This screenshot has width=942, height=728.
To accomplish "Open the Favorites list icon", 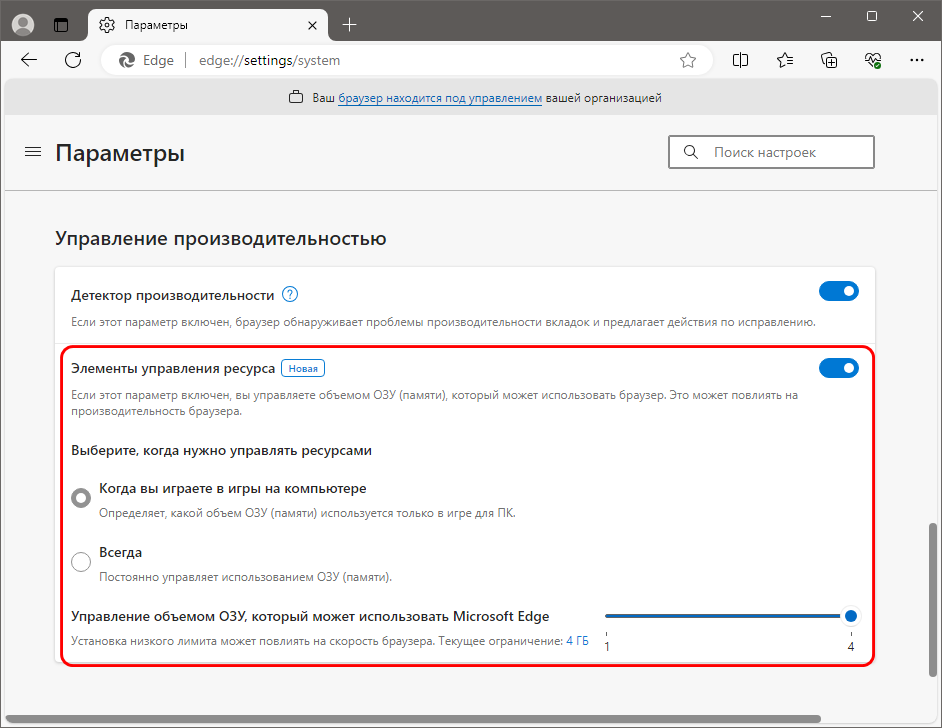I will pos(785,60).
